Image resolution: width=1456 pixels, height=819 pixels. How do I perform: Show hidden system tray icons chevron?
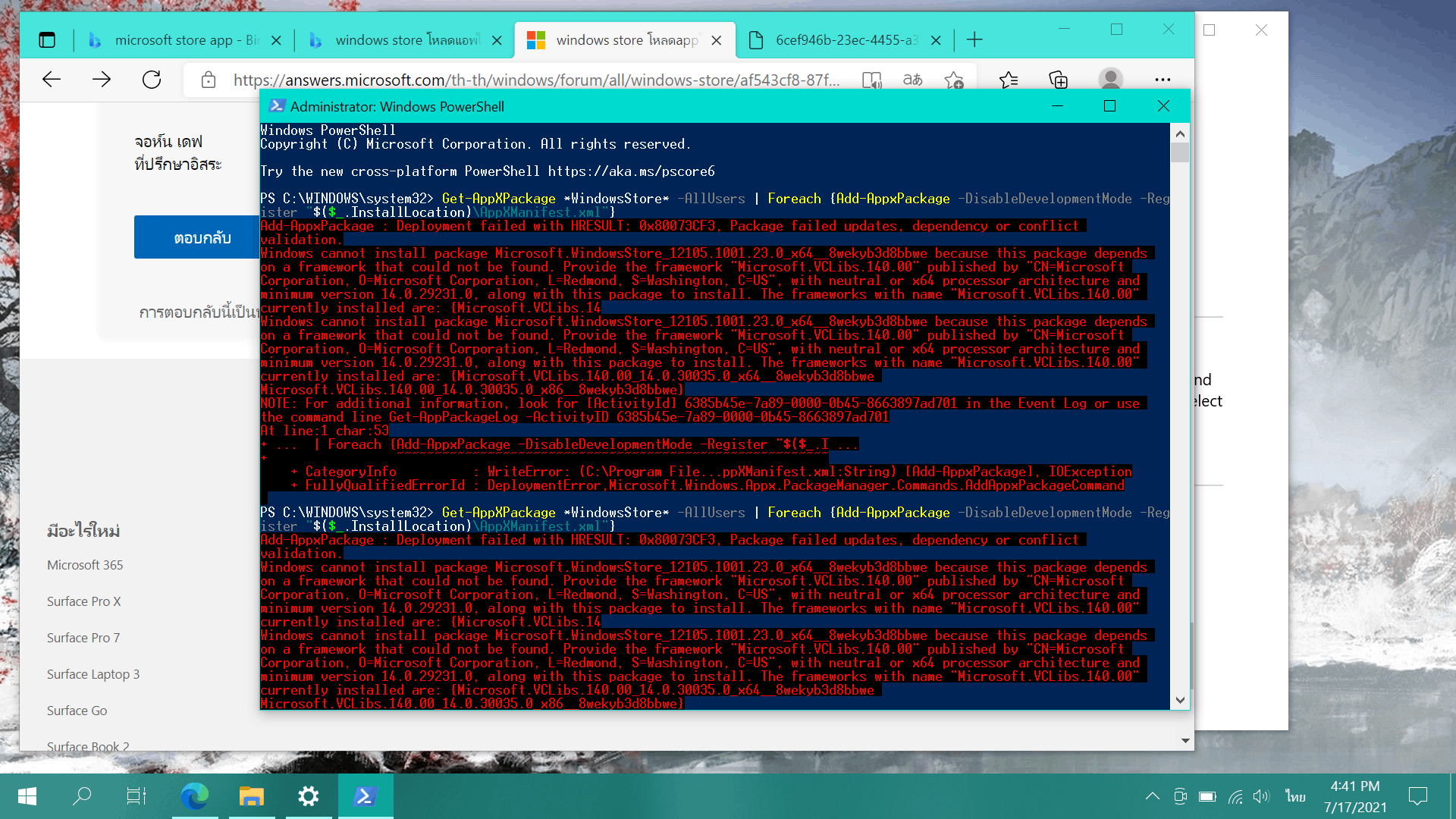point(1152,795)
